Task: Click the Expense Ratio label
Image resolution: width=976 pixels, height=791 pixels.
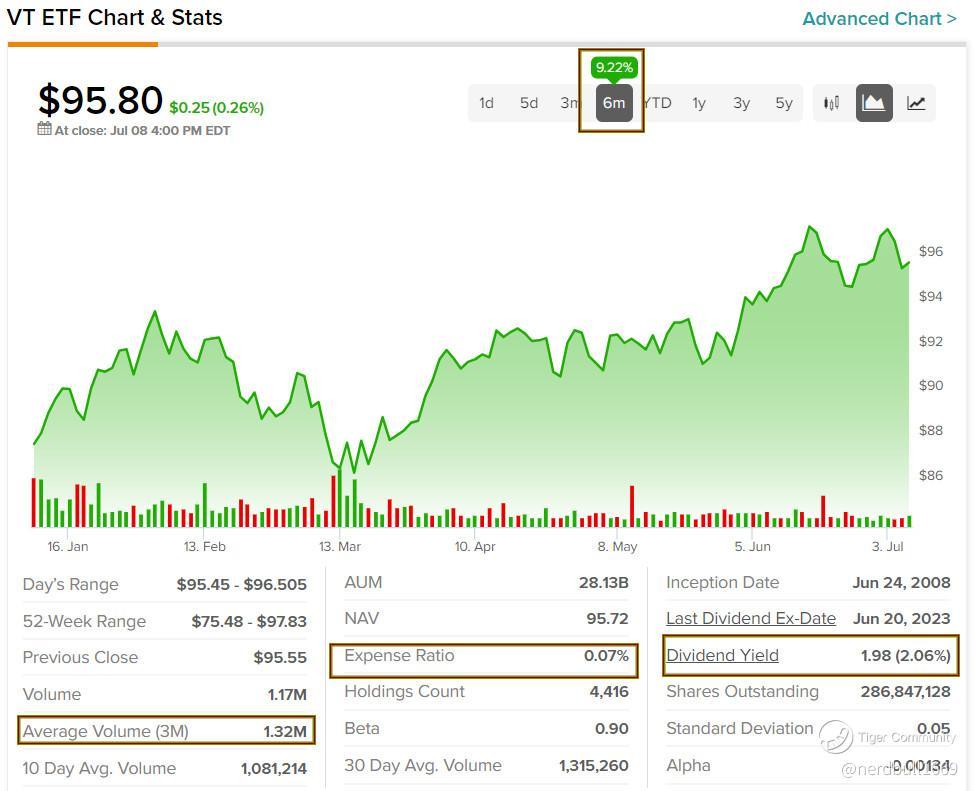Action: point(399,655)
